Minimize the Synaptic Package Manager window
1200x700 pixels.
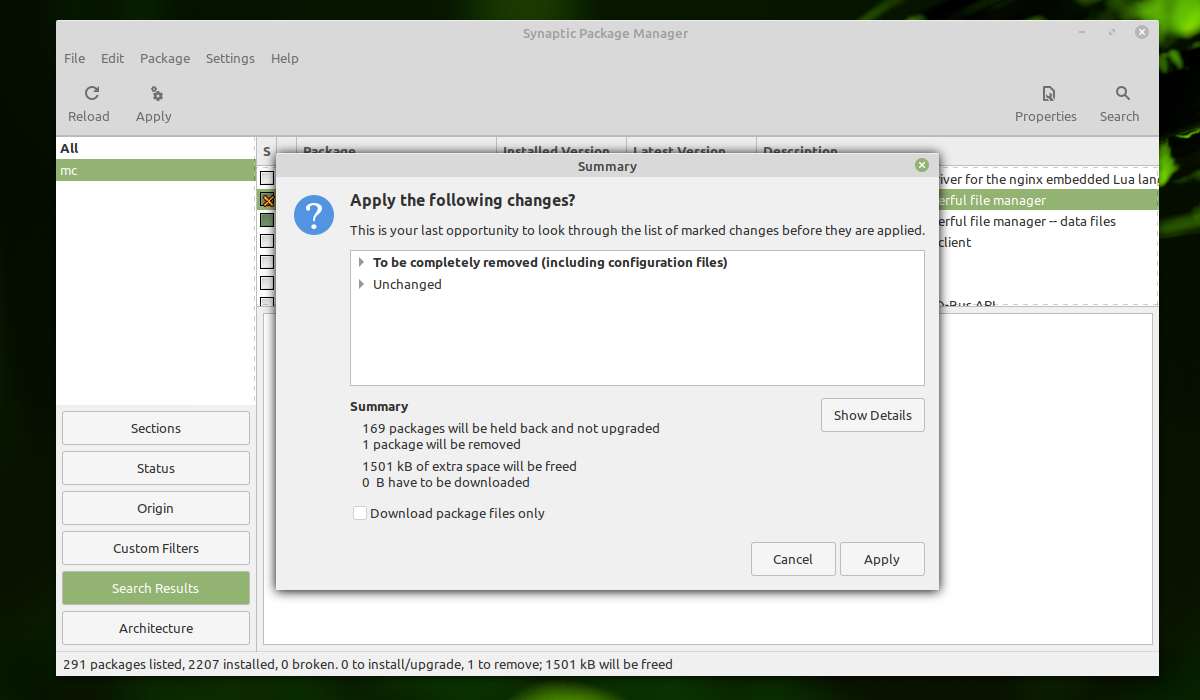[1083, 32]
